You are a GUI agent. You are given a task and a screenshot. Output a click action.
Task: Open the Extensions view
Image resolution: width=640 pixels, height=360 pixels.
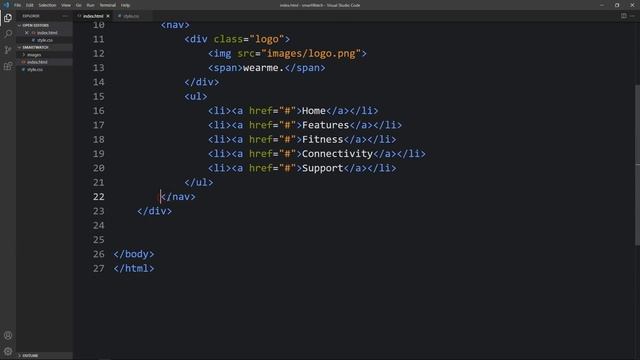coord(8,66)
